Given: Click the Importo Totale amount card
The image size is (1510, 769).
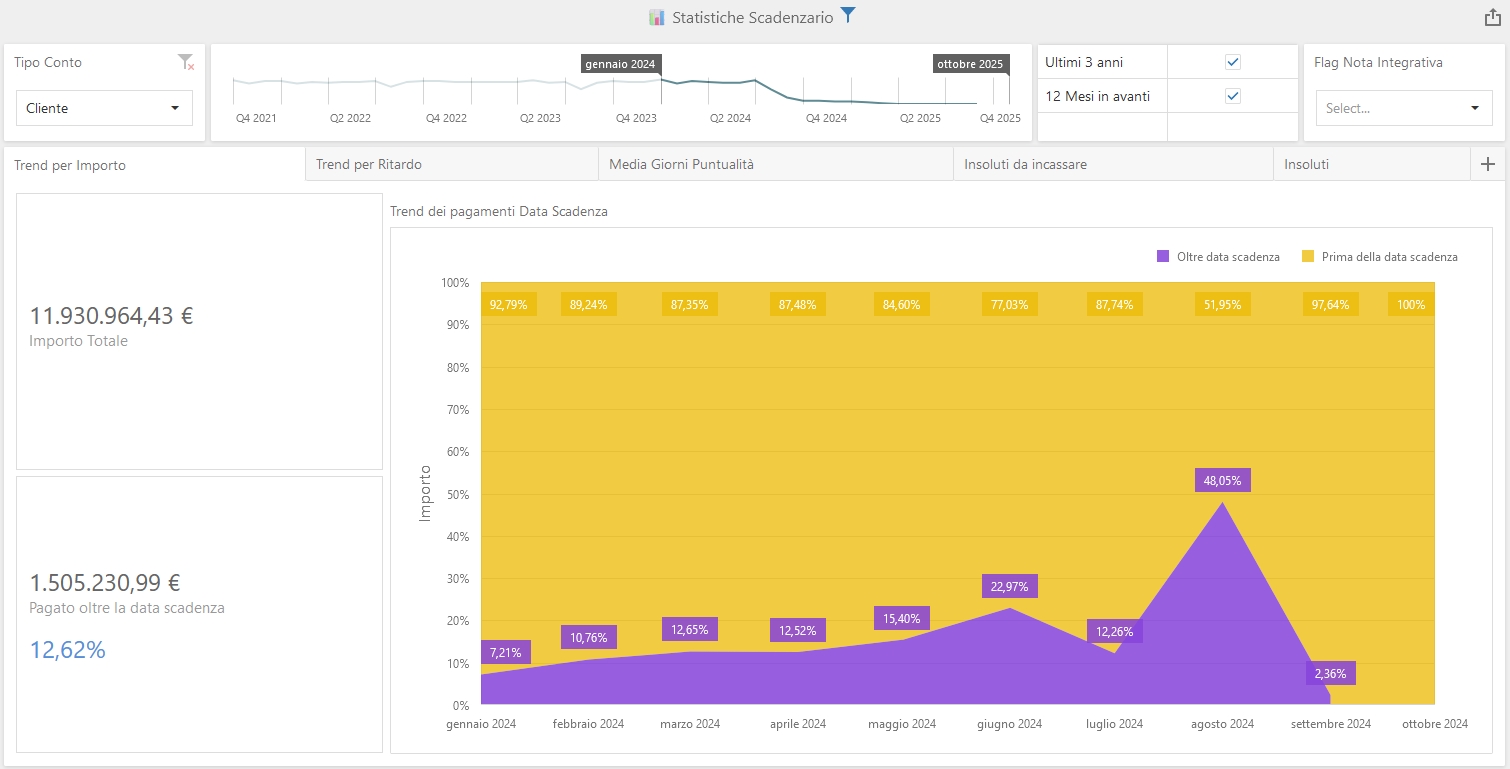Looking at the screenshot, I should coord(111,317).
